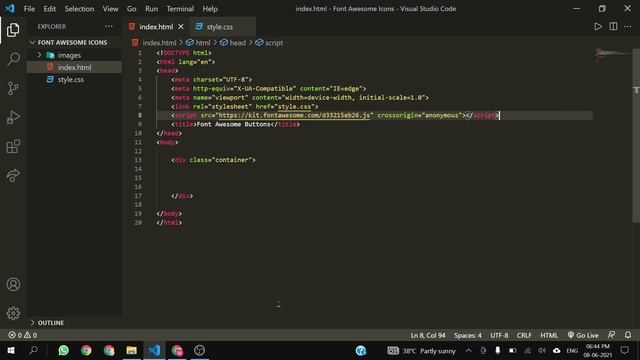Open File Explorer from the taskbar
Image resolution: width=640 pixels, height=360 pixels.
pyautogui.click(x=131, y=350)
